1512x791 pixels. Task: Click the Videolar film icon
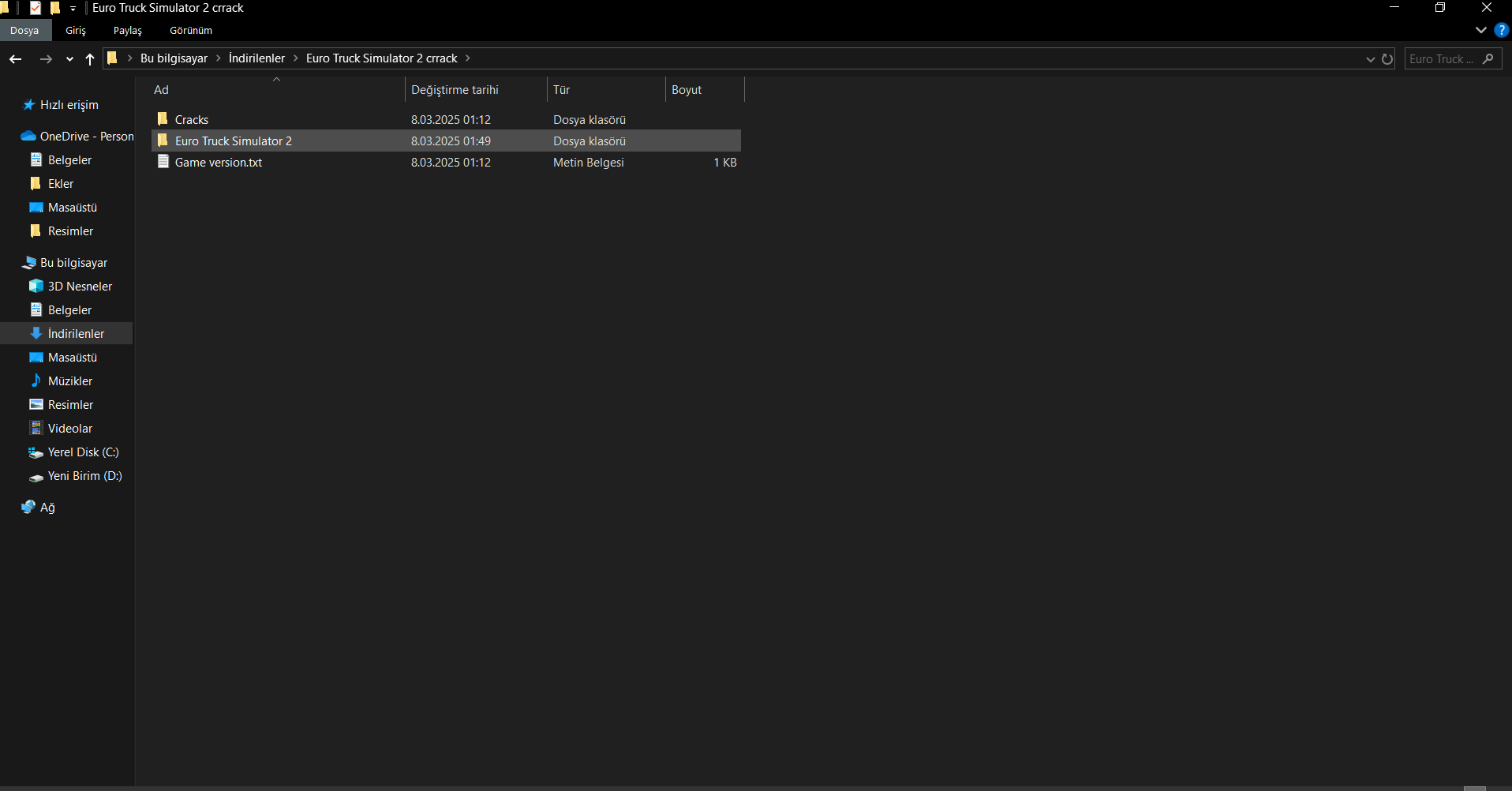click(36, 428)
